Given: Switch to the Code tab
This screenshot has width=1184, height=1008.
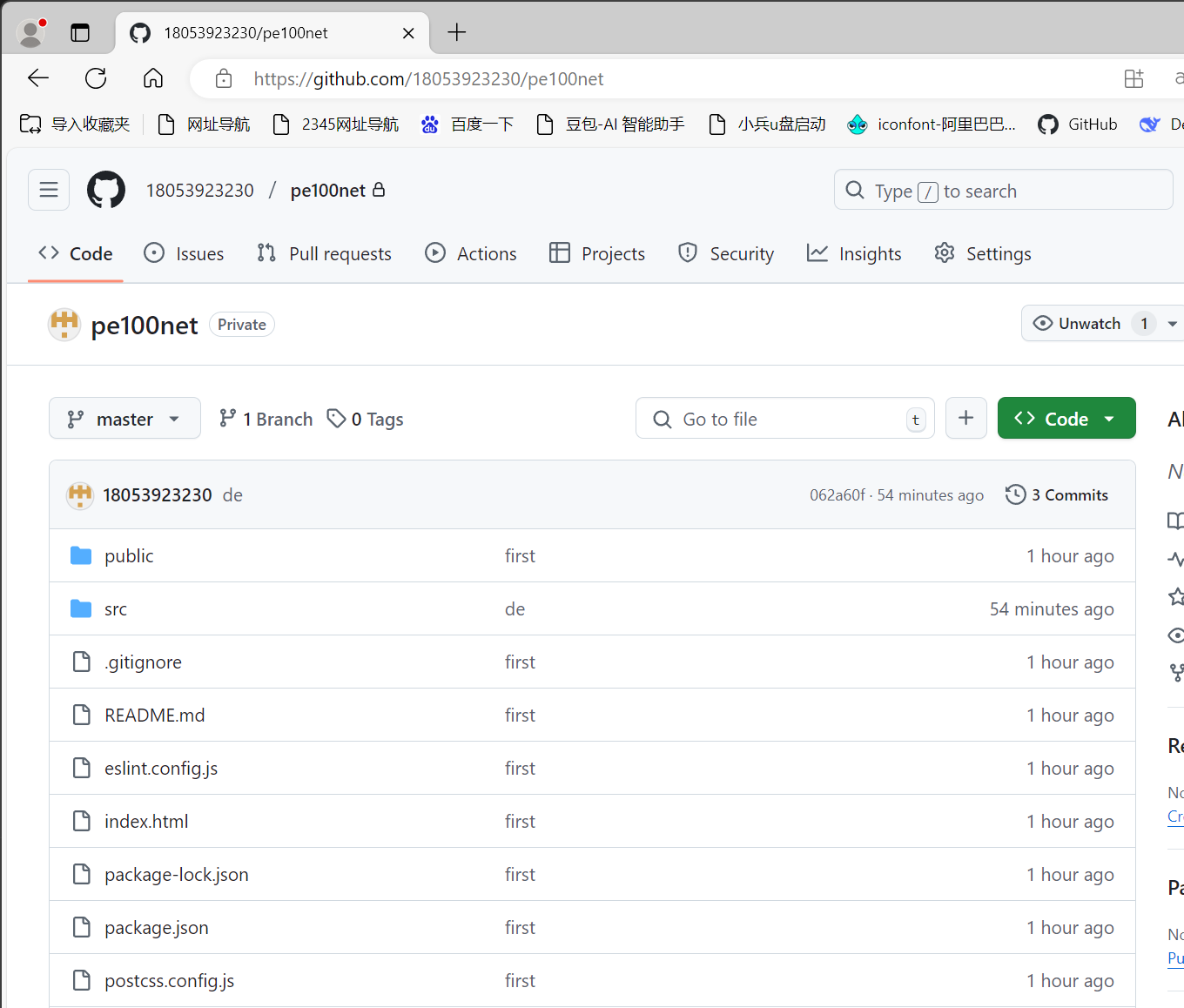Looking at the screenshot, I should click(x=76, y=253).
